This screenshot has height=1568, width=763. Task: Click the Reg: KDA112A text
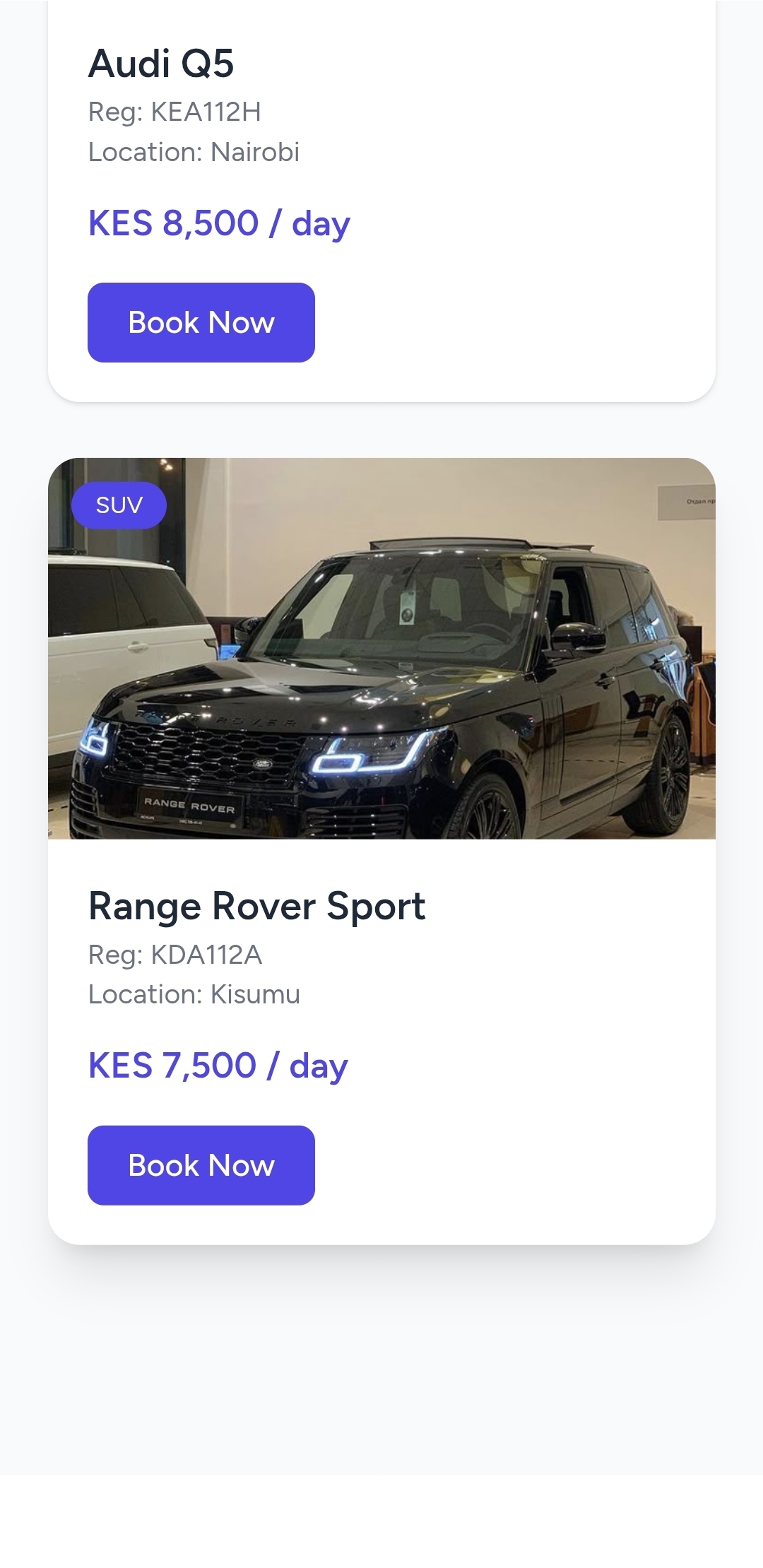coord(175,955)
